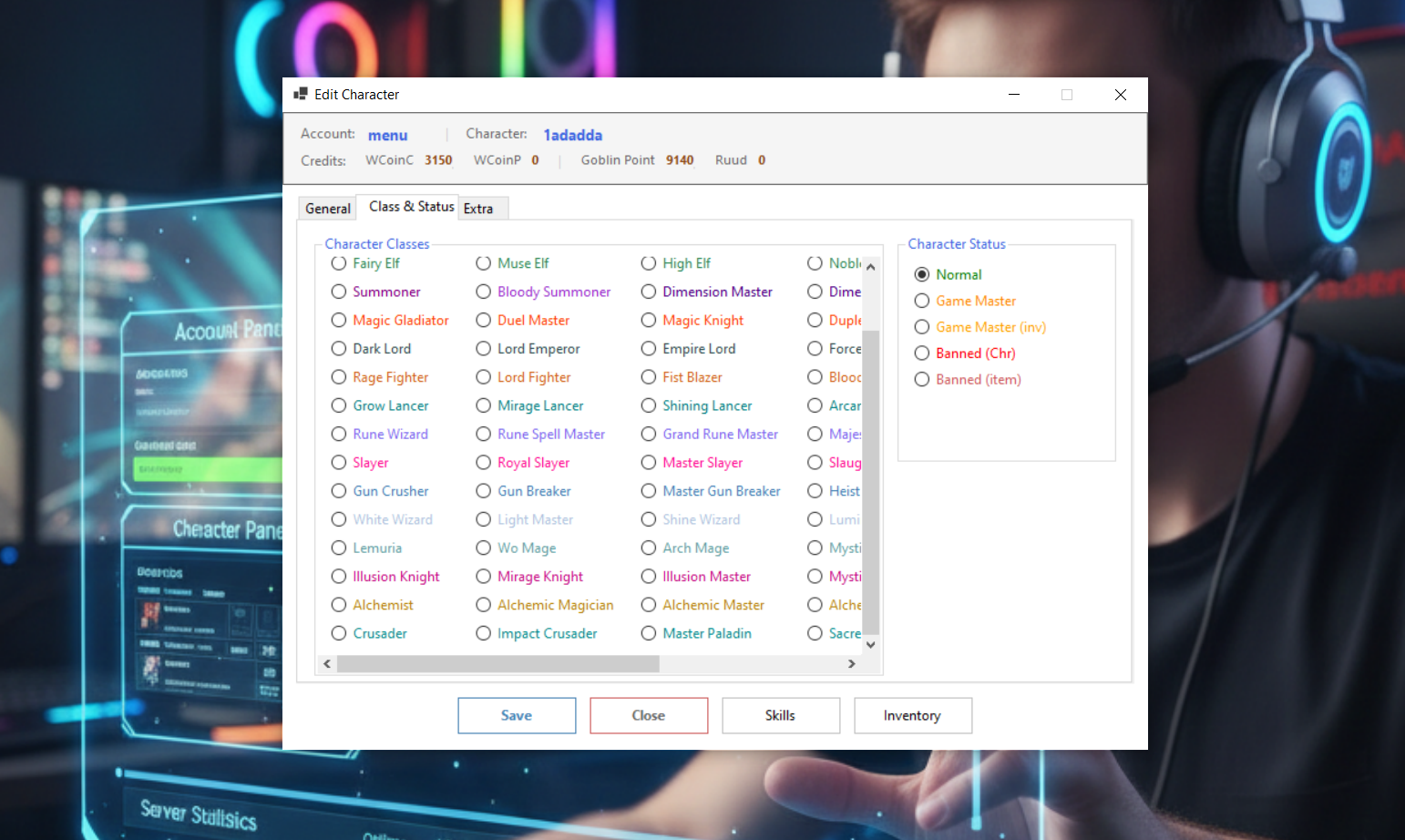This screenshot has height=840, width=1405.
Task: Set status to Banned (item)
Action: click(x=921, y=380)
